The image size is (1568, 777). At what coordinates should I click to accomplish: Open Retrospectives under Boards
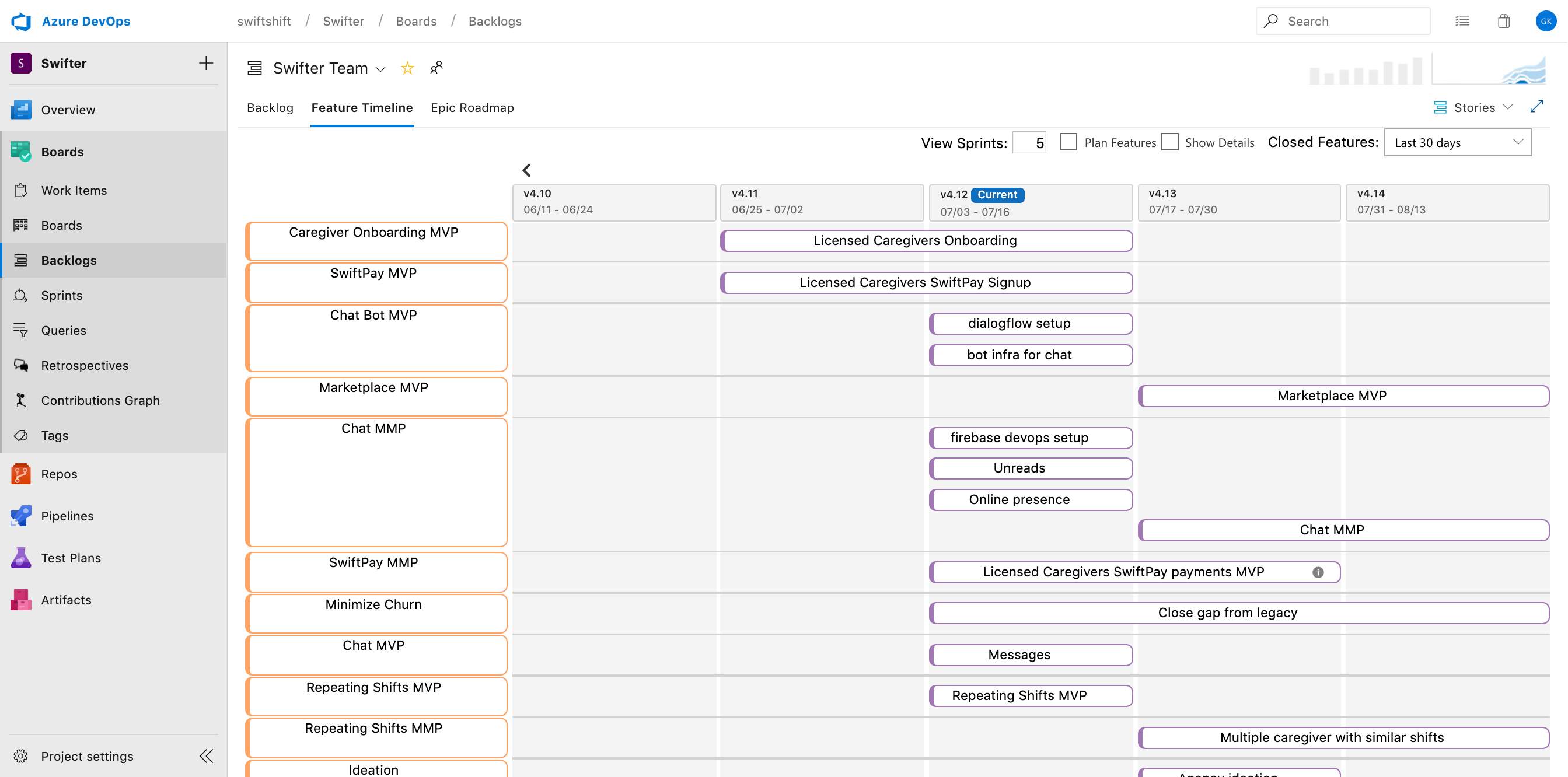tap(85, 365)
